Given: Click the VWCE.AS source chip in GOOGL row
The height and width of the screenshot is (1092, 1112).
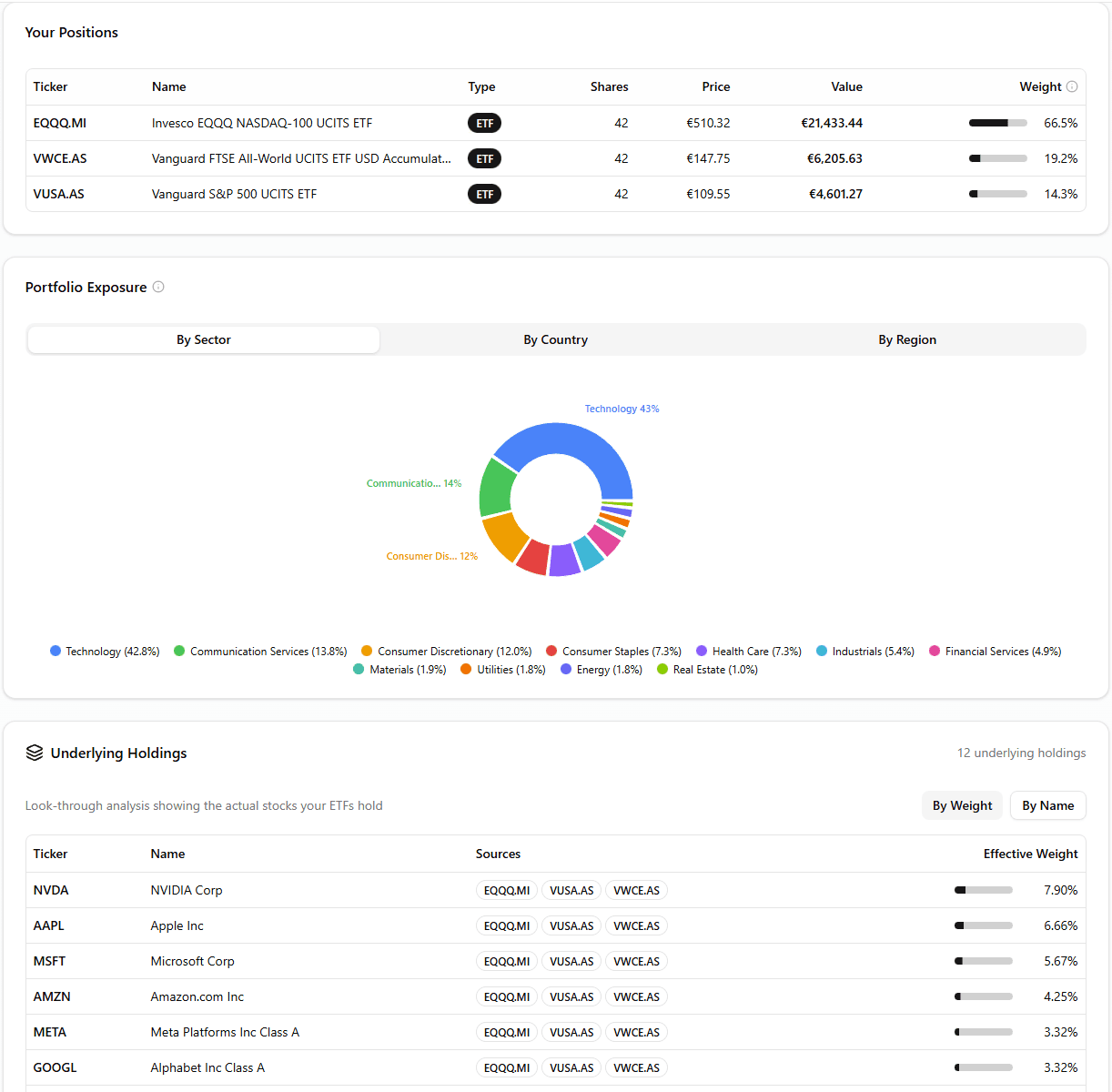Looking at the screenshot, I should coord(636,1067).
